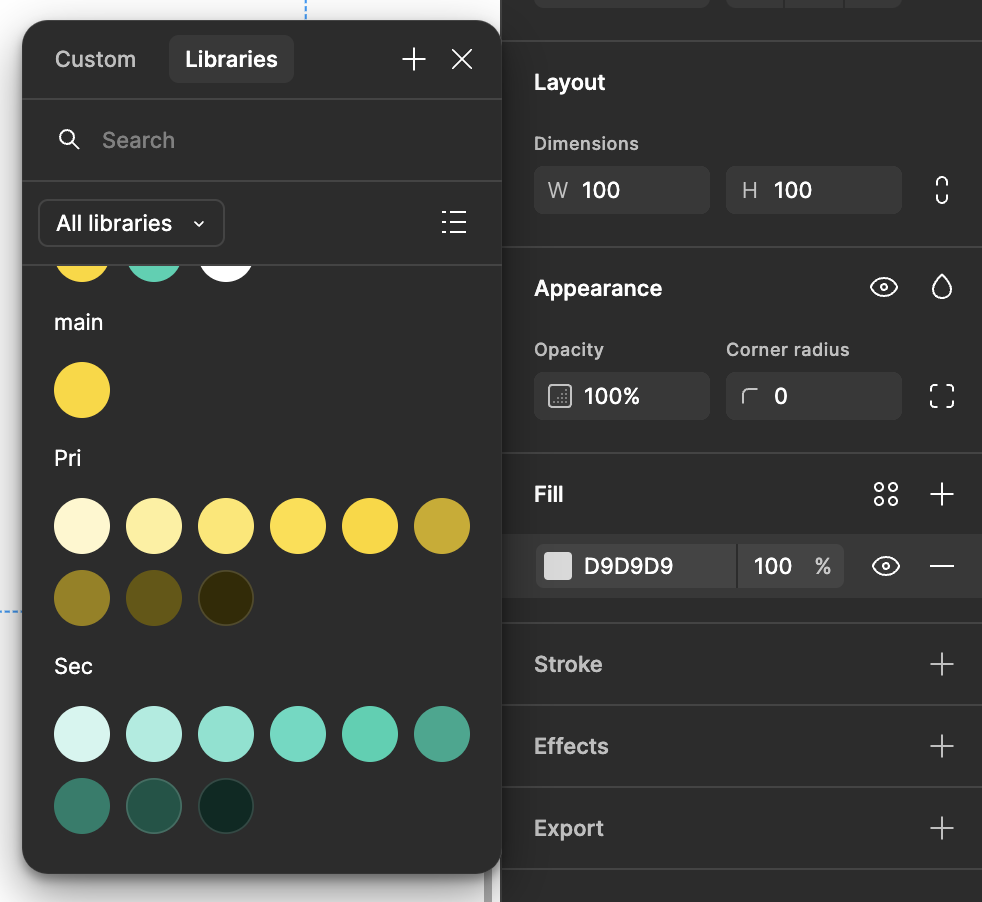
Task: Open the All libraries dropdown
Action: [x=132, y=223]
